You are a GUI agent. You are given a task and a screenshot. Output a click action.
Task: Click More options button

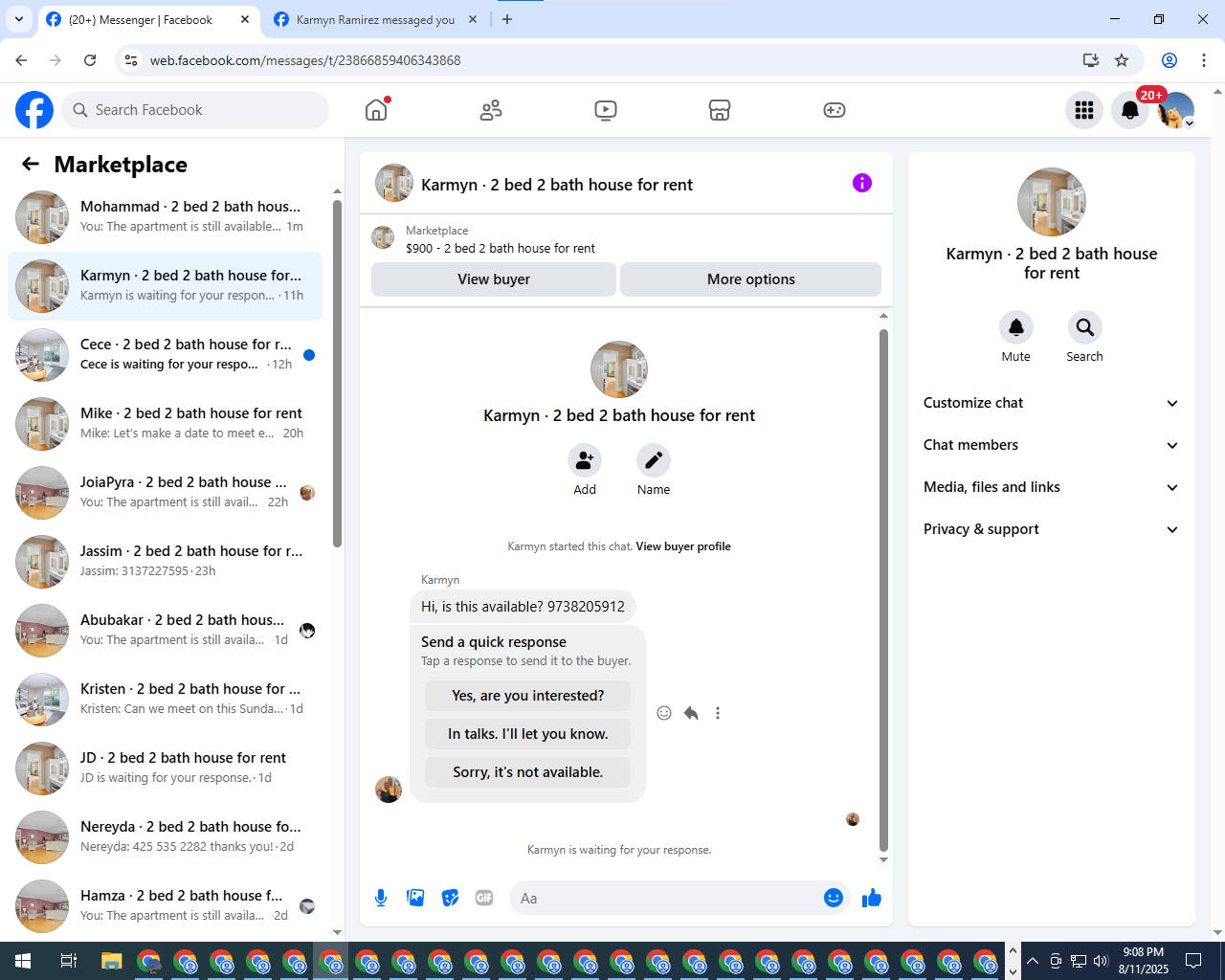click(751, 279)
